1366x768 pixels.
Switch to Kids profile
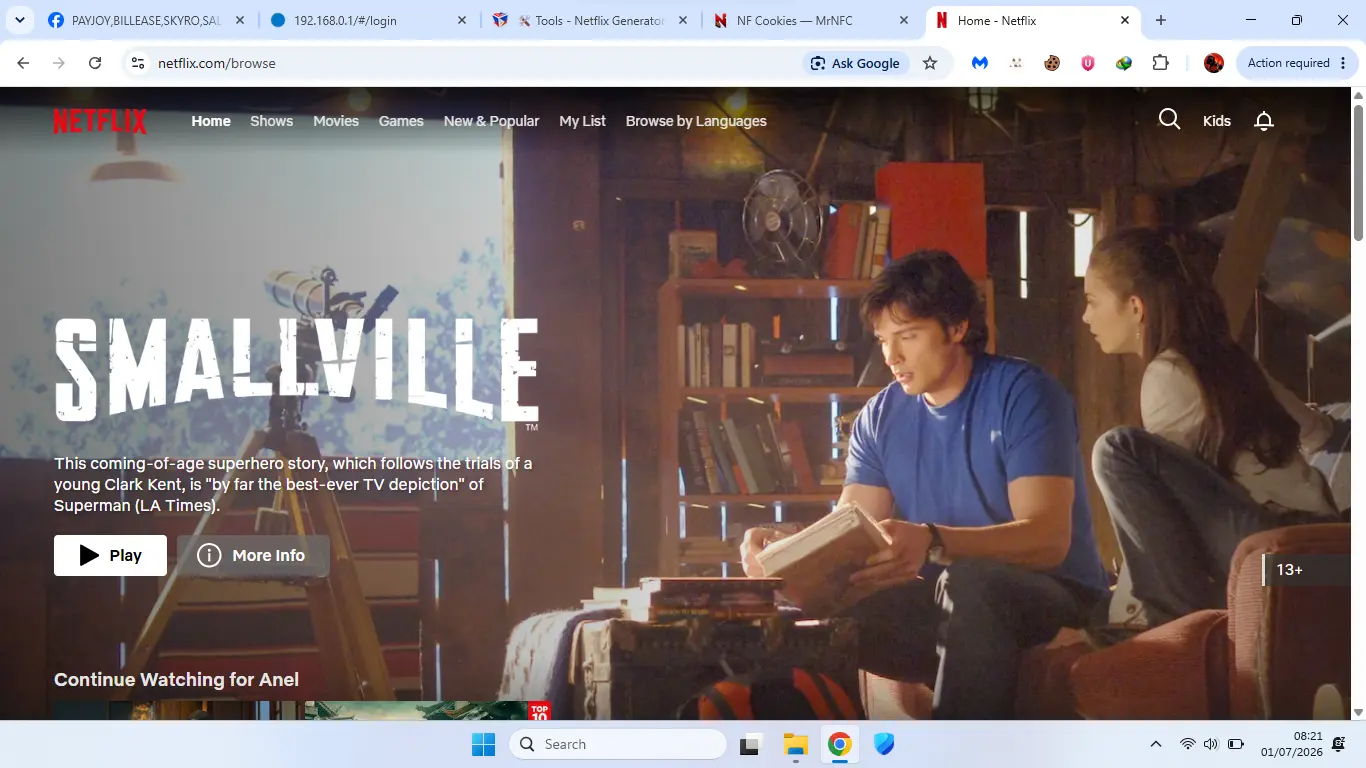1217,121
